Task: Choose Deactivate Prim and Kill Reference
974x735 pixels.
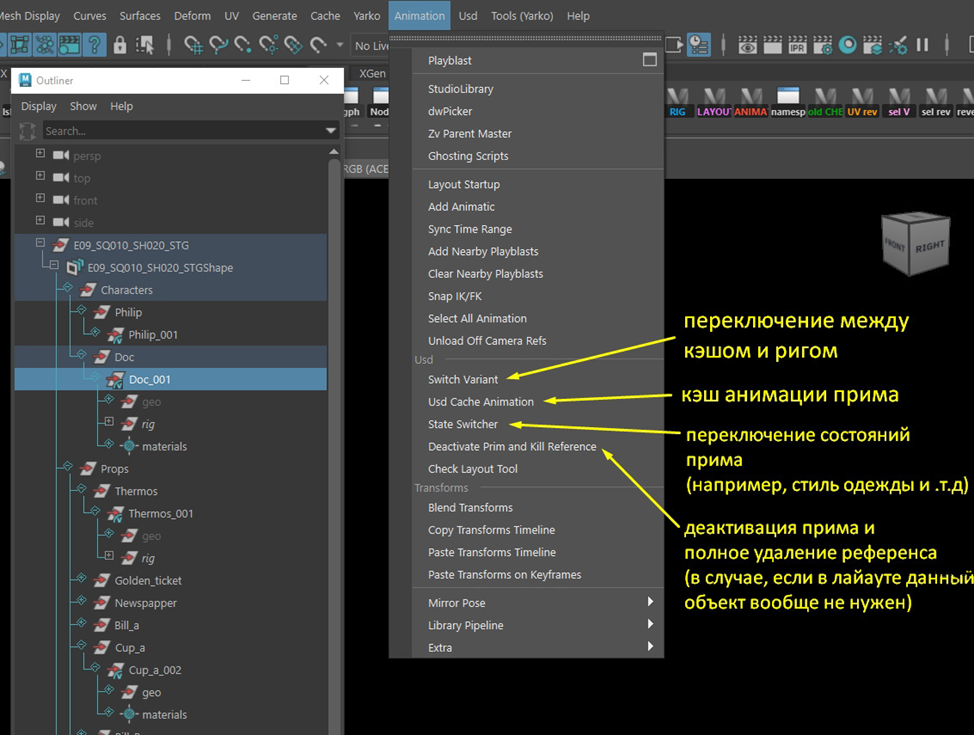Action: 539,447
